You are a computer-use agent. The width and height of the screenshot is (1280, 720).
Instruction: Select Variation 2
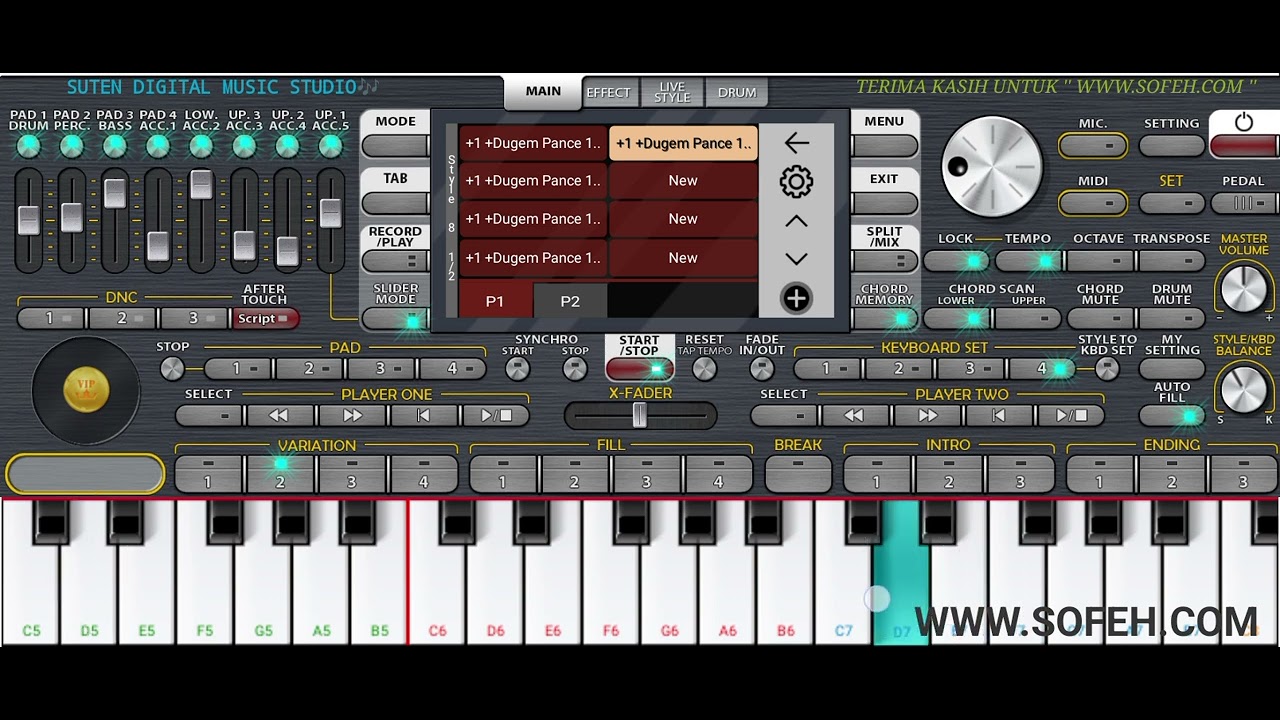pyautogui.click(x=280, y=474)
